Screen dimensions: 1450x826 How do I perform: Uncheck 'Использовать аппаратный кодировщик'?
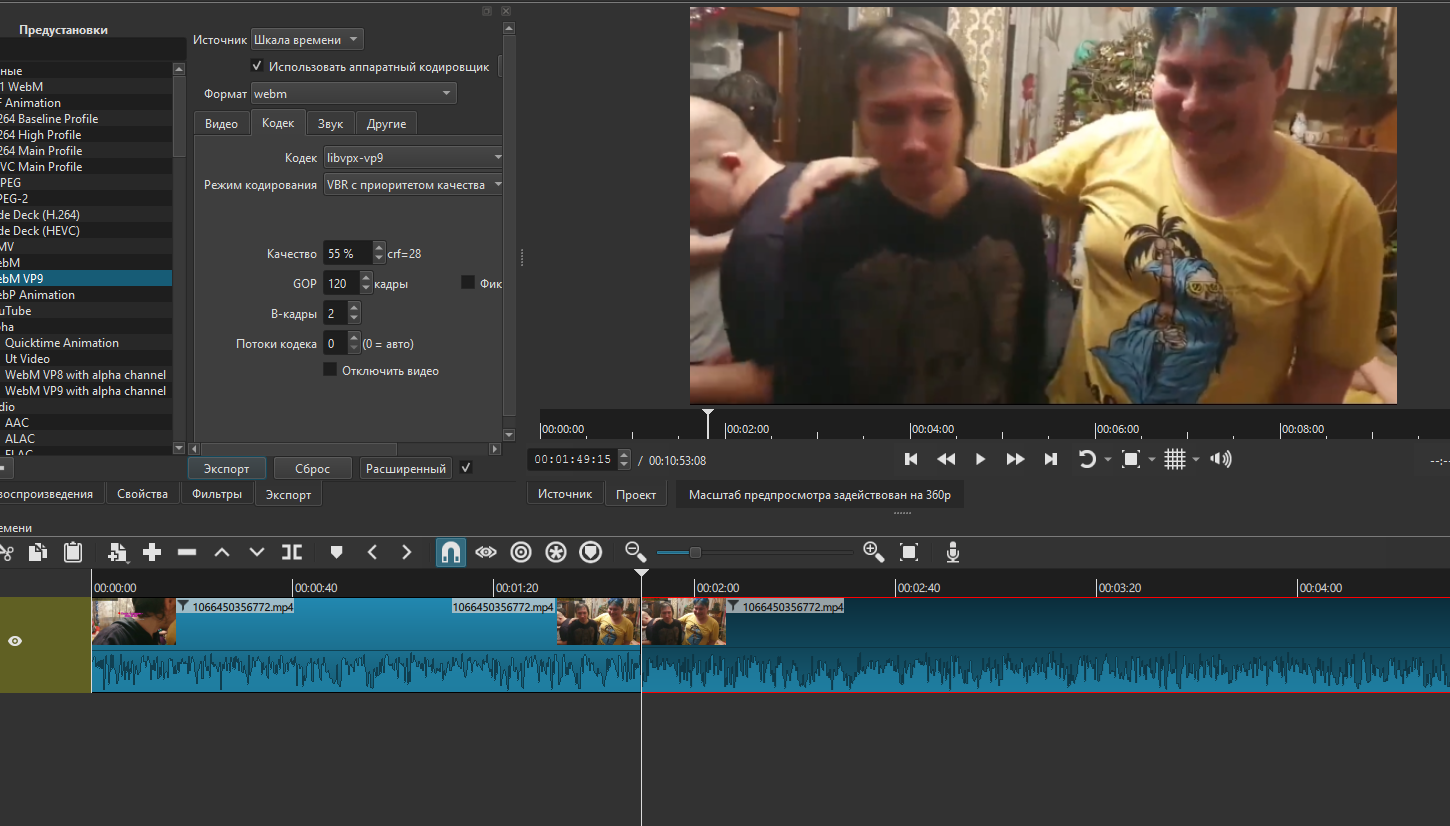pyautogui.click(x=257, y=67)
